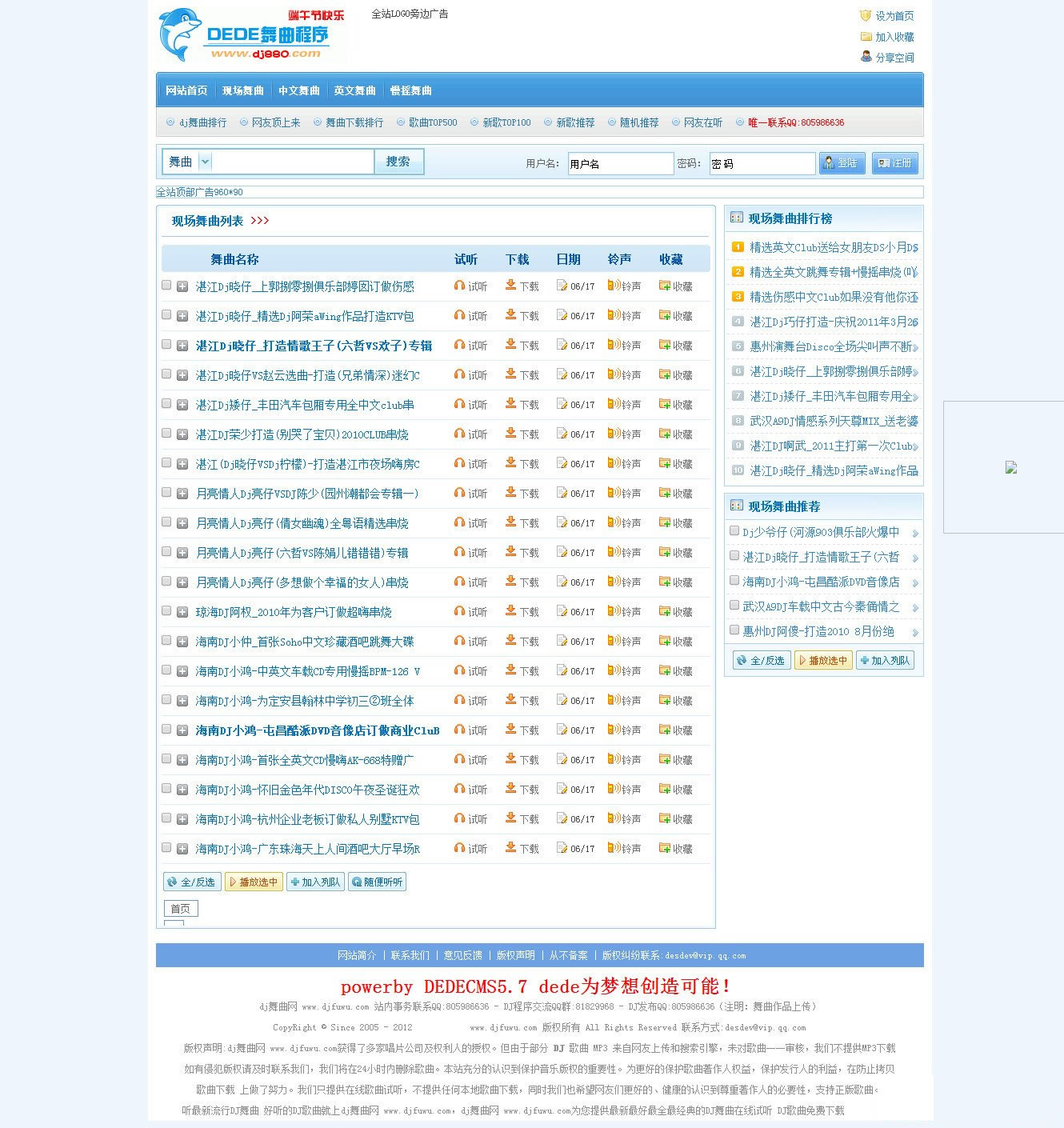The height and width of the screenshot is (1128, 1064).
Task: Expand plus icon for 湛江Dj晓仔_打造情歌王子 row
Action: (x=182, y=346)
